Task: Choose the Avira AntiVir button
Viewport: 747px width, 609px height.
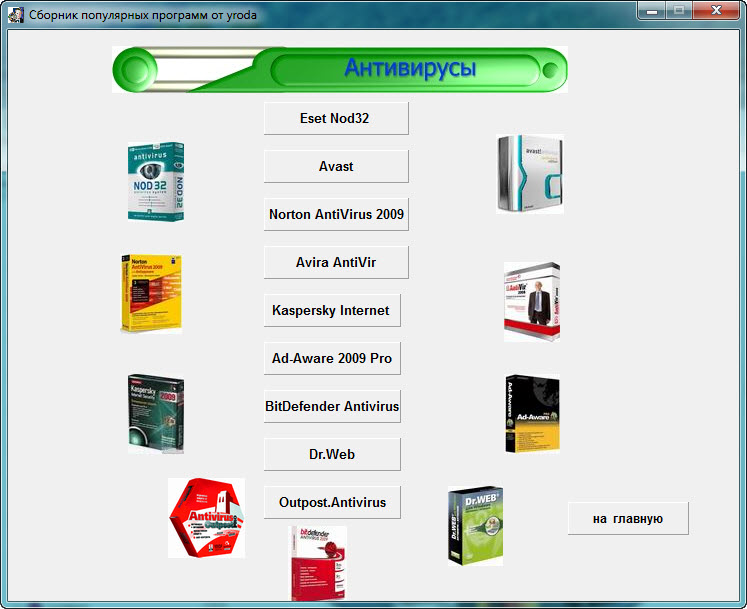Action: tap(336, 263)
